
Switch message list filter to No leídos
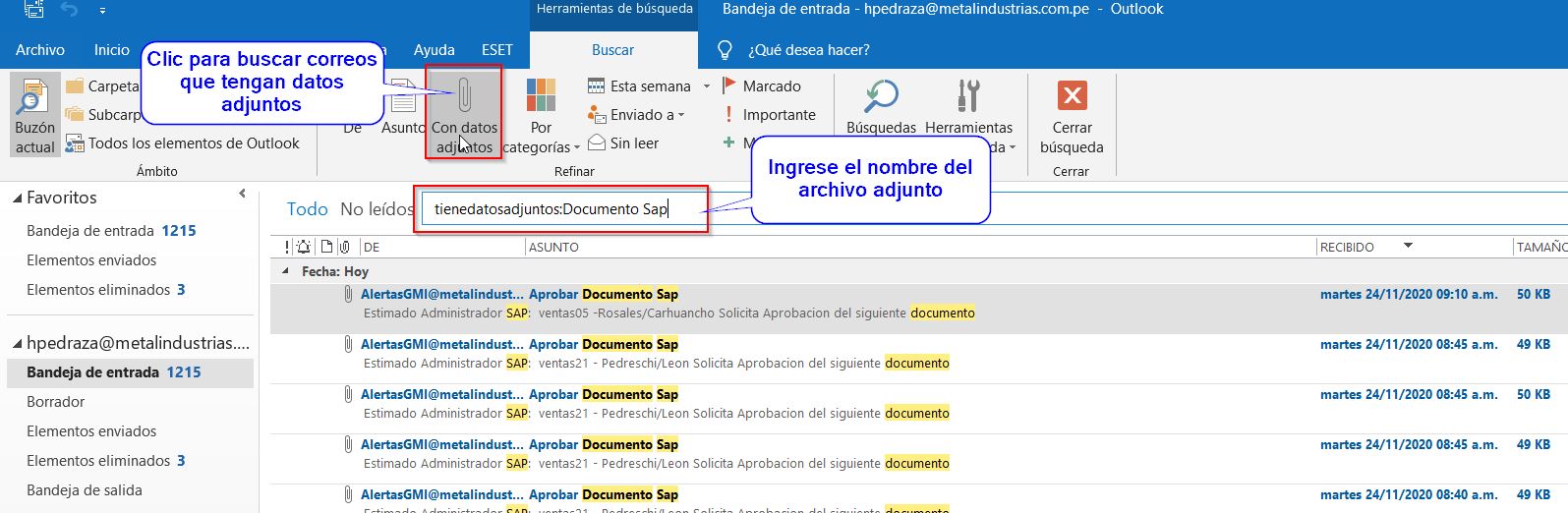pyautogui.click(x=376, y=209)
